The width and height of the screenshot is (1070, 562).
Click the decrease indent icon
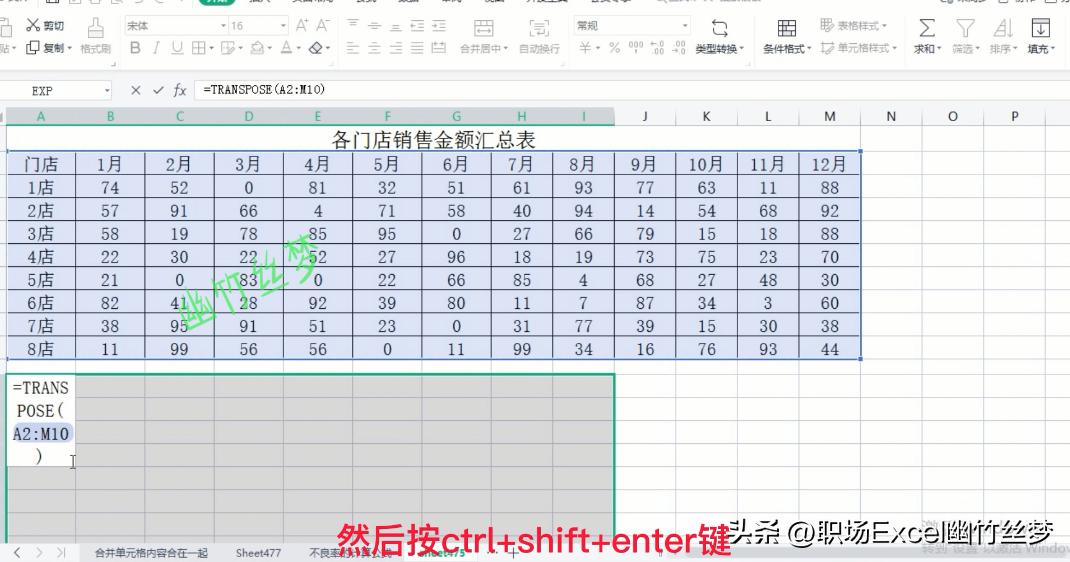point(418,26)
